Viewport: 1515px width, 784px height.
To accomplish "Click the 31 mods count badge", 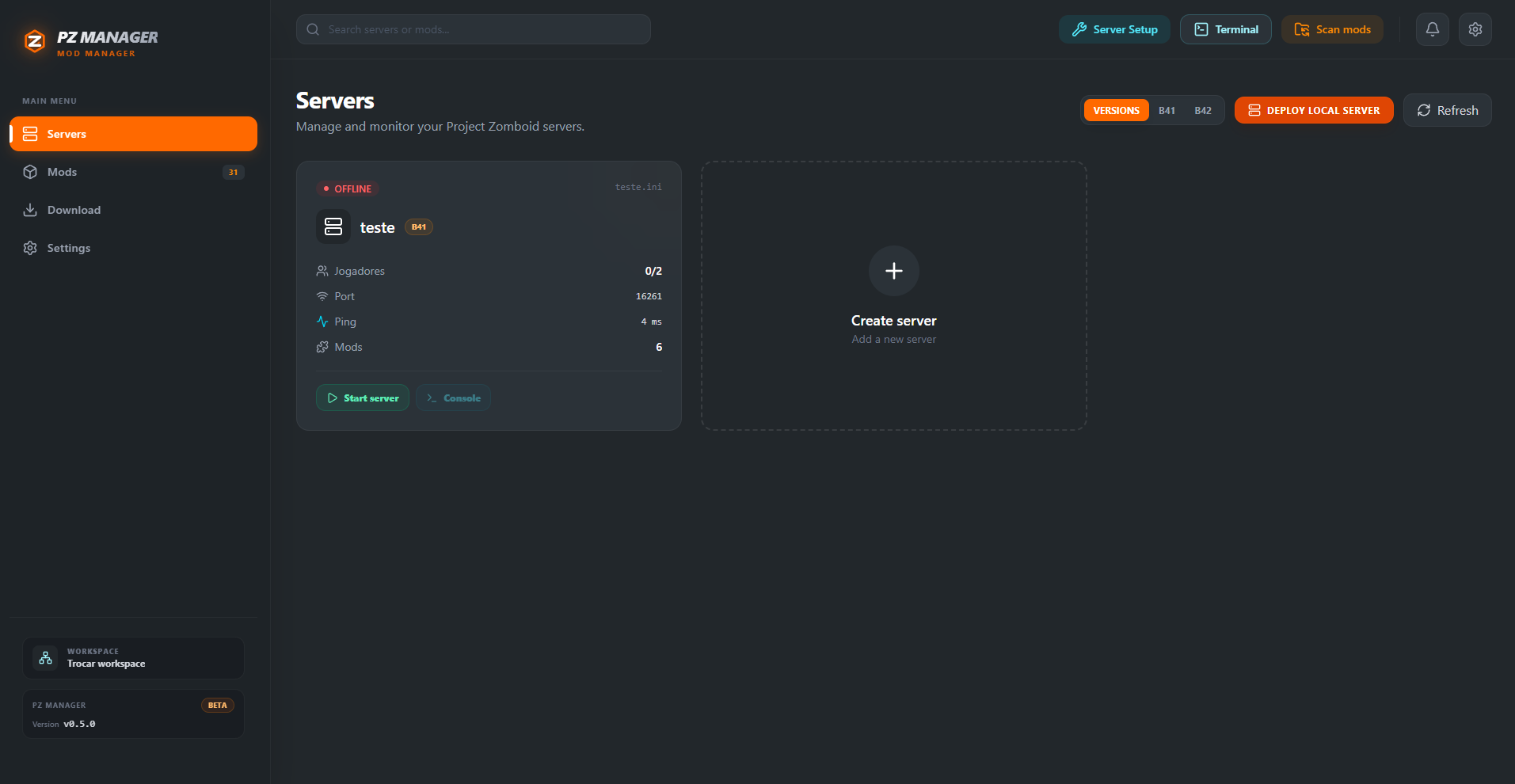I will point(234,172).
